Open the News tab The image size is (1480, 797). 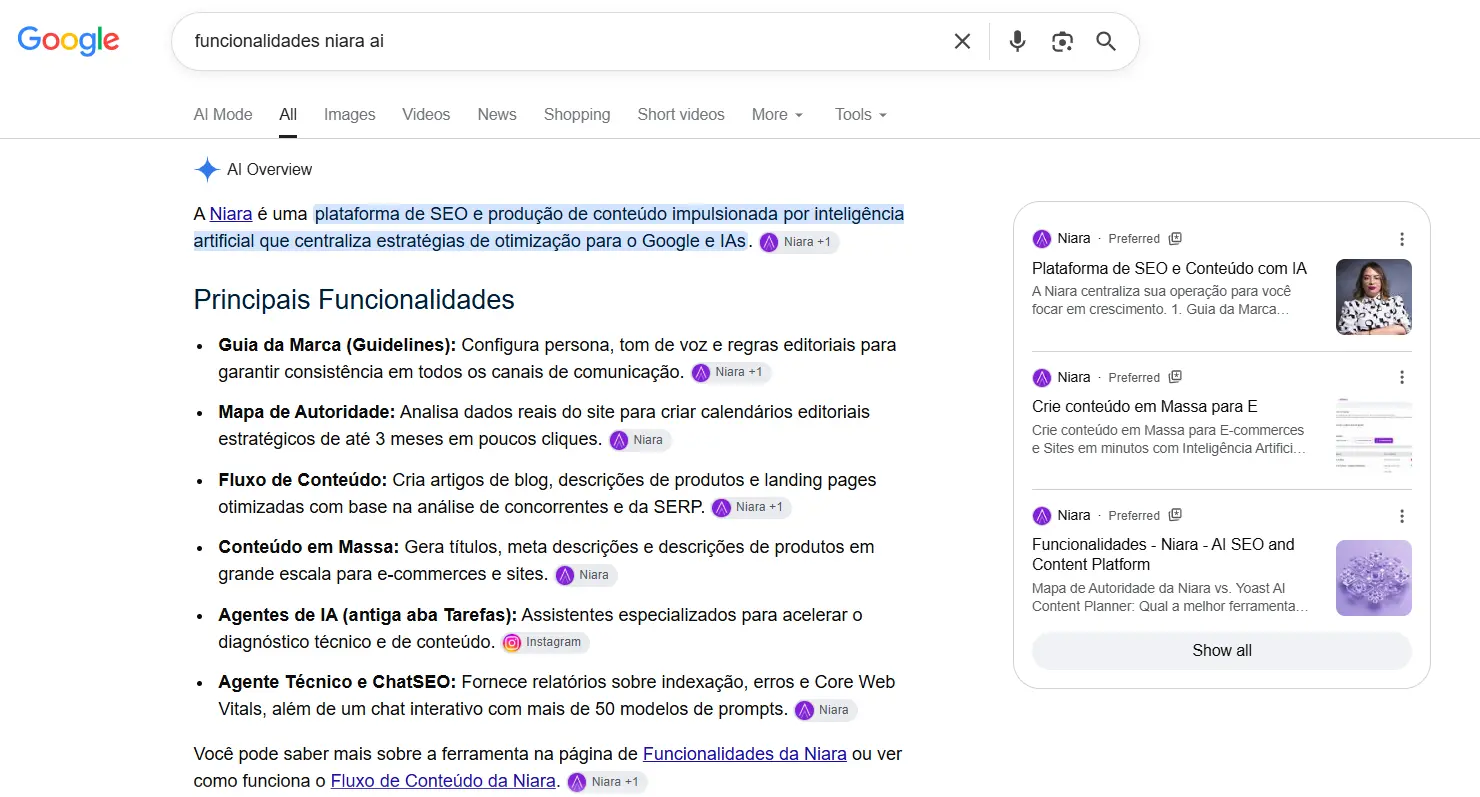[x=497, y=115]
